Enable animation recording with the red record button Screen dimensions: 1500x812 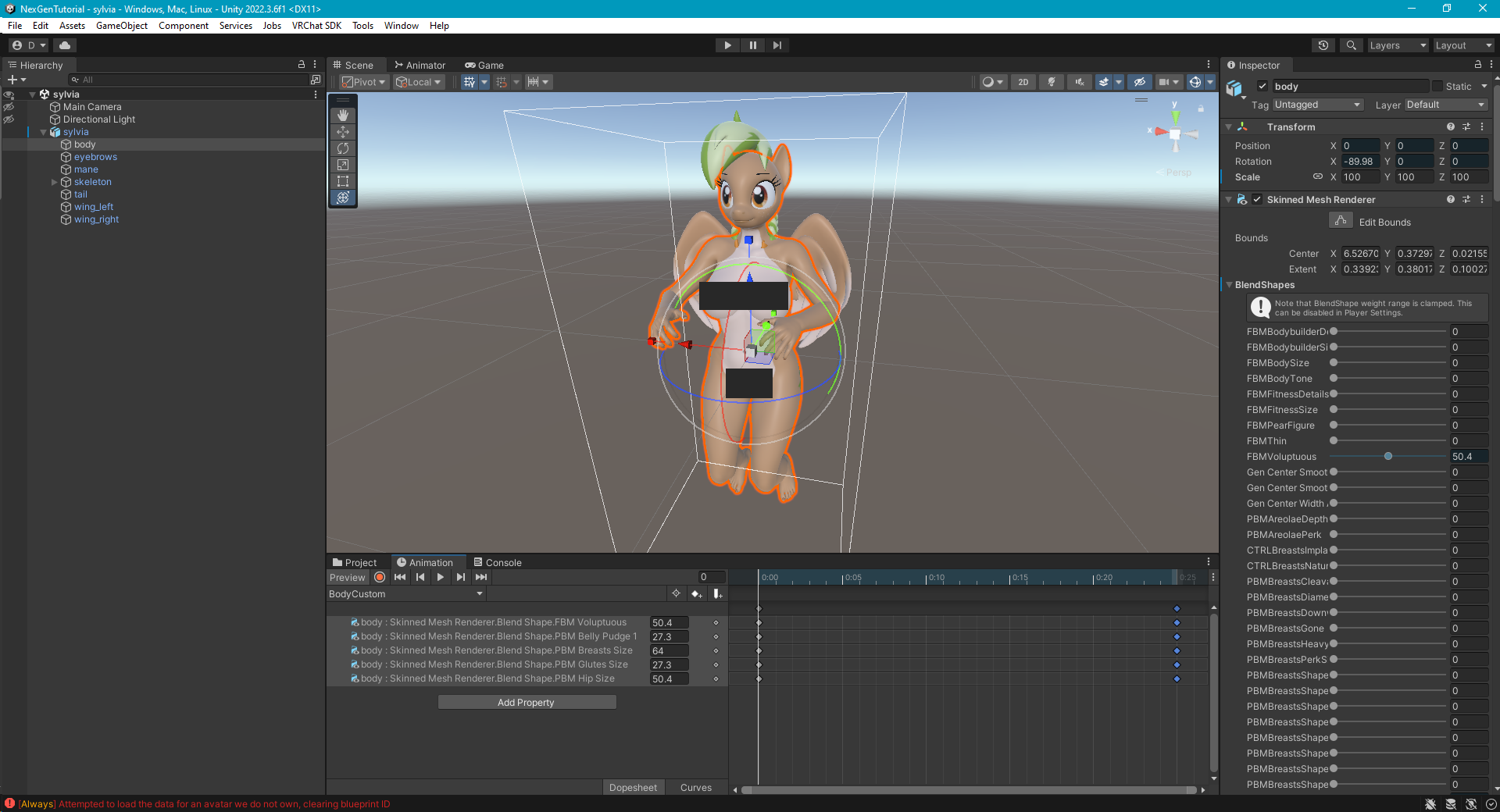tap(380, 577)
